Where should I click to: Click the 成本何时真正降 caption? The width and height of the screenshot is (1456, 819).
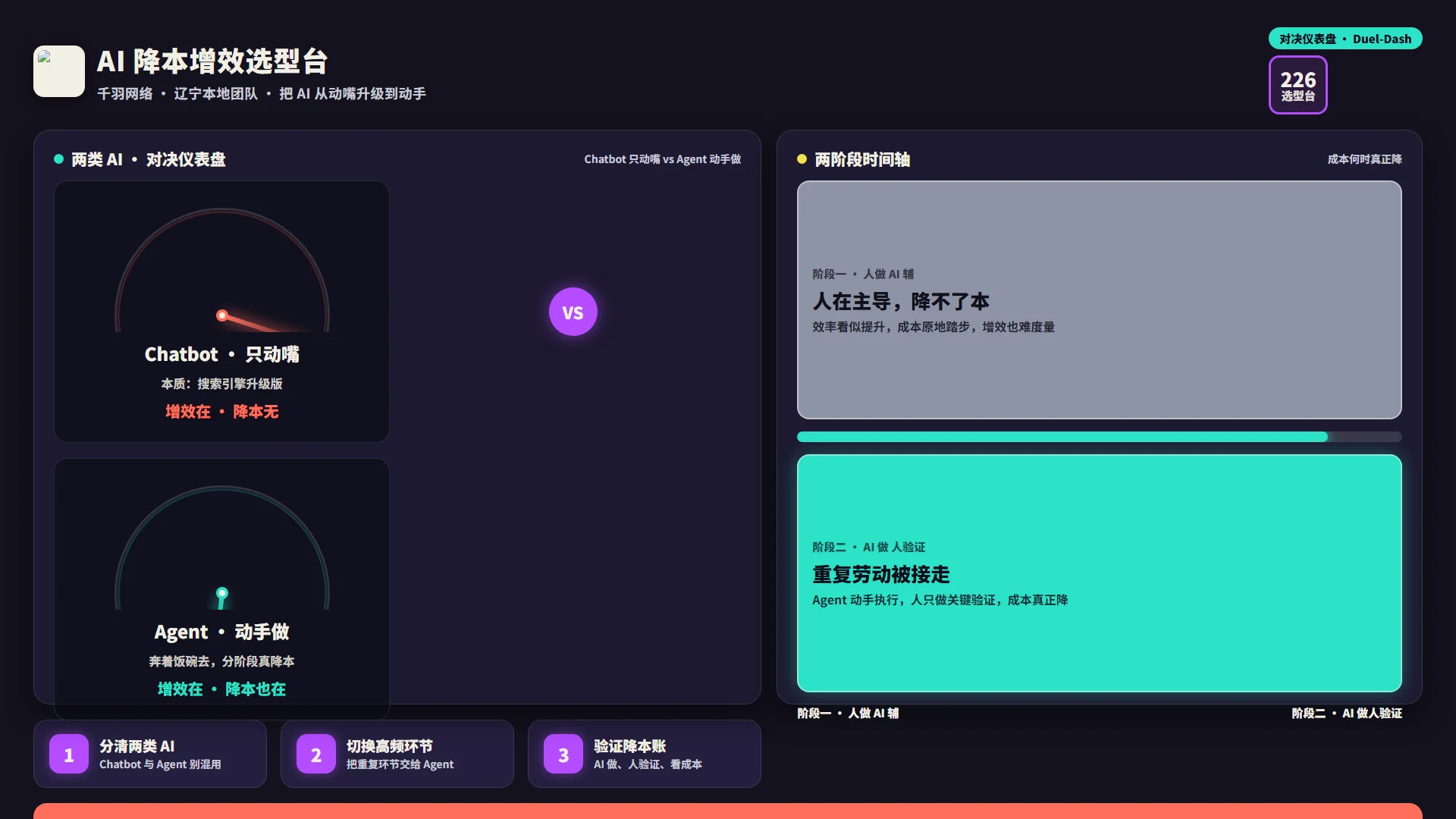coord(1365,159)
